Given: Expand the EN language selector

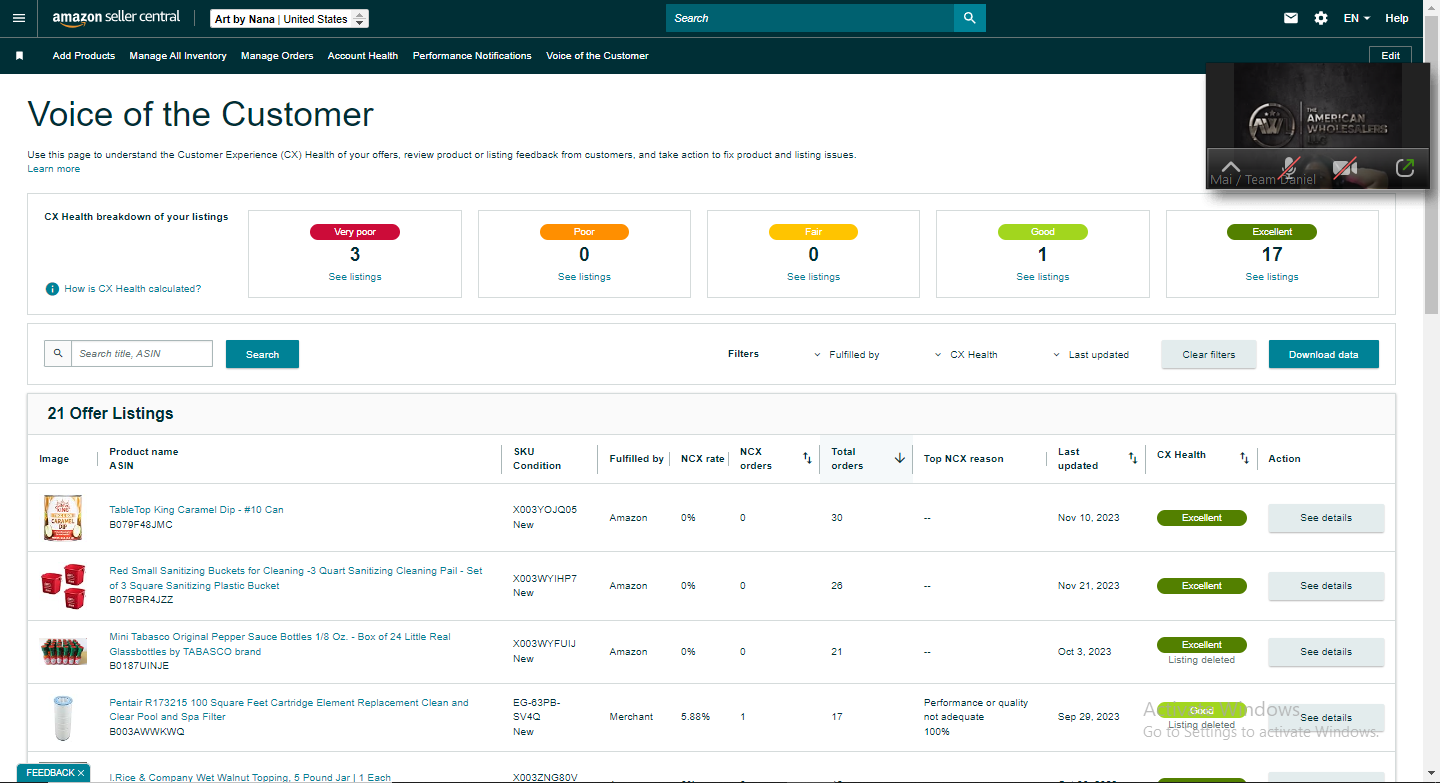Looking at the screenshot, I should coord(1357,18).
